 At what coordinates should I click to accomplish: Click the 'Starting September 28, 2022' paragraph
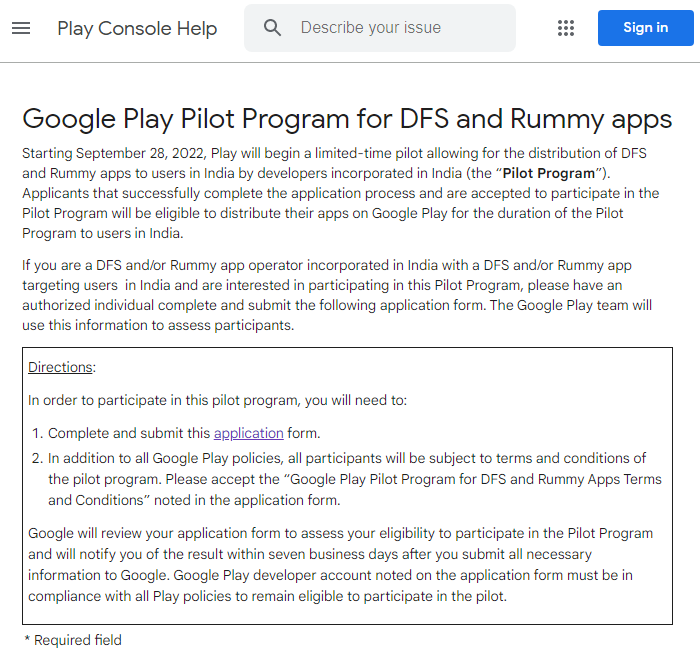341,193
